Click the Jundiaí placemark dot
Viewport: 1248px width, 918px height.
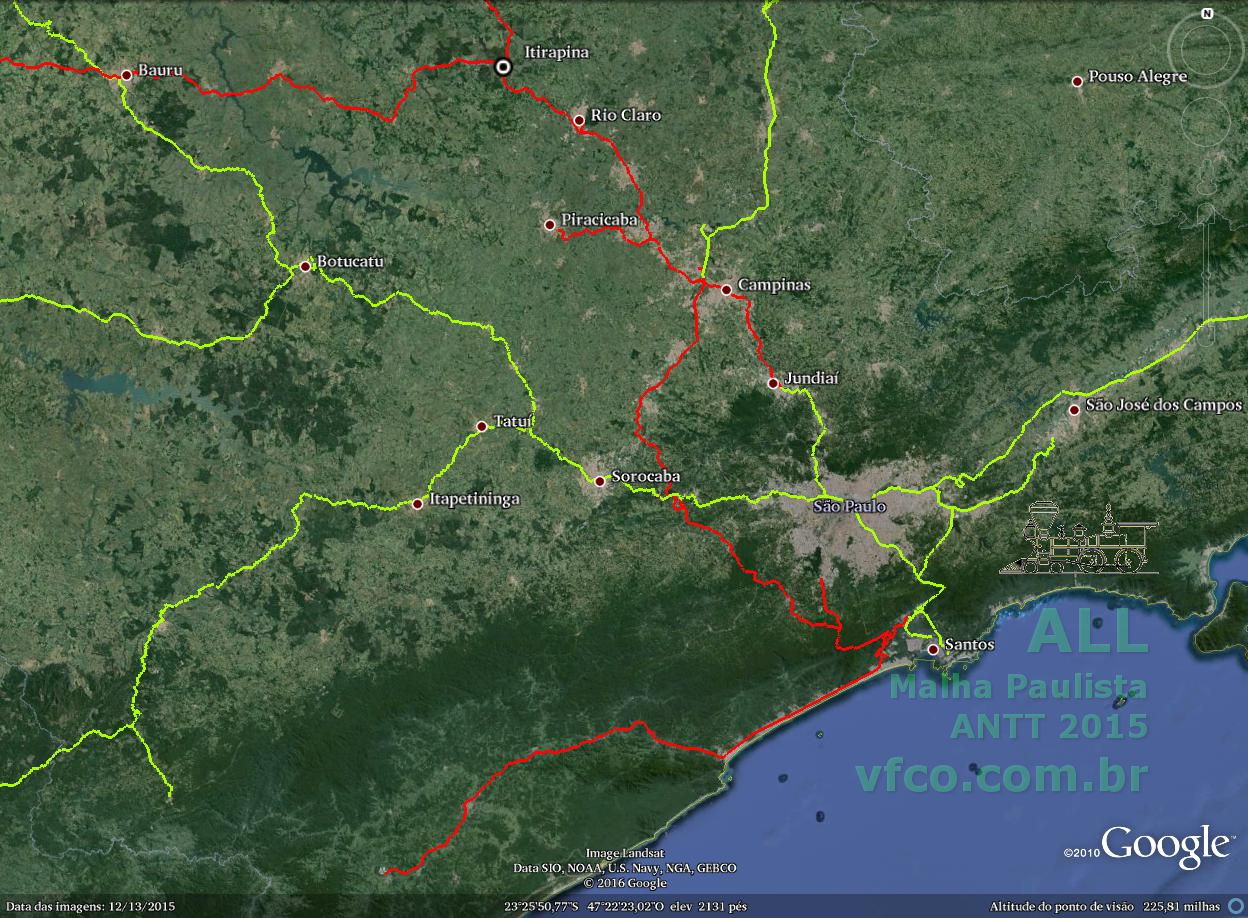(773, 383)
